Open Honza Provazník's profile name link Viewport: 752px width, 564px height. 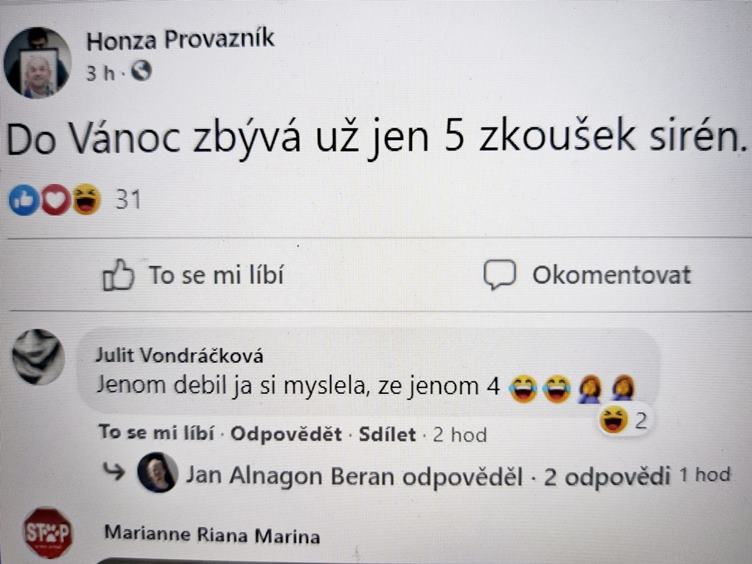(x=180, y=40)
